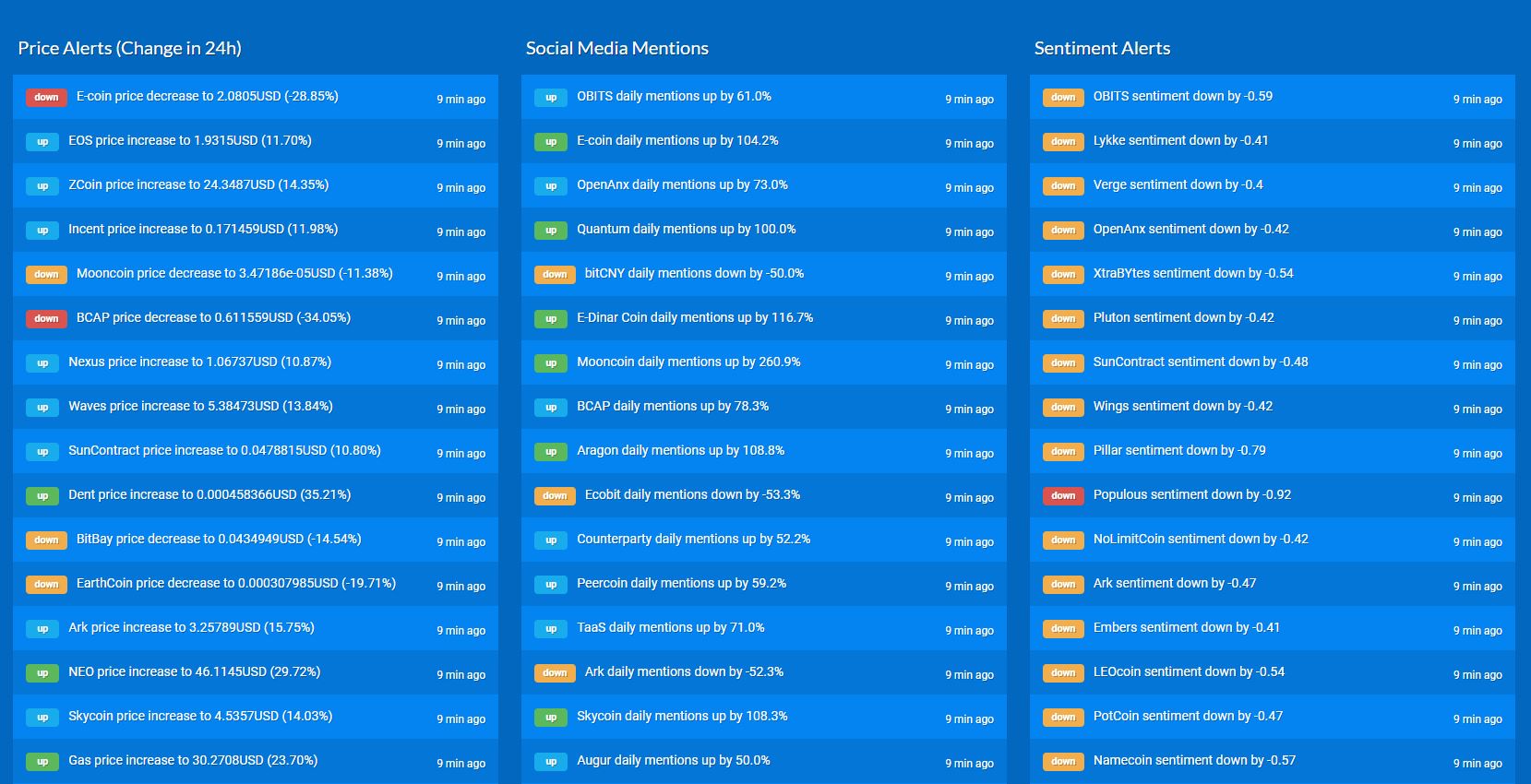Select BCAP daily mentions up by 78.3%
Image resolution: width=1531 pixels, height=784 pixels.
click(x=764, y=407)
